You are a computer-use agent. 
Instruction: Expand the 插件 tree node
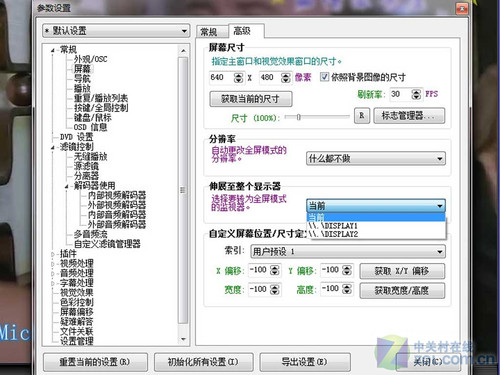coord(53,254)
